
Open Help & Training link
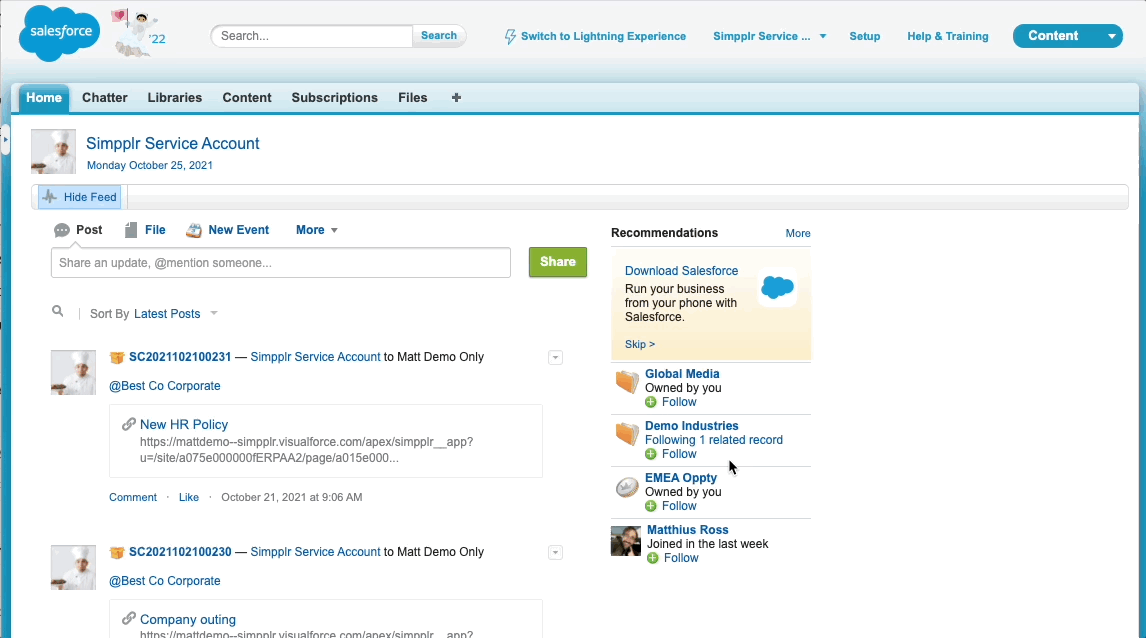[x=948, y=37]
